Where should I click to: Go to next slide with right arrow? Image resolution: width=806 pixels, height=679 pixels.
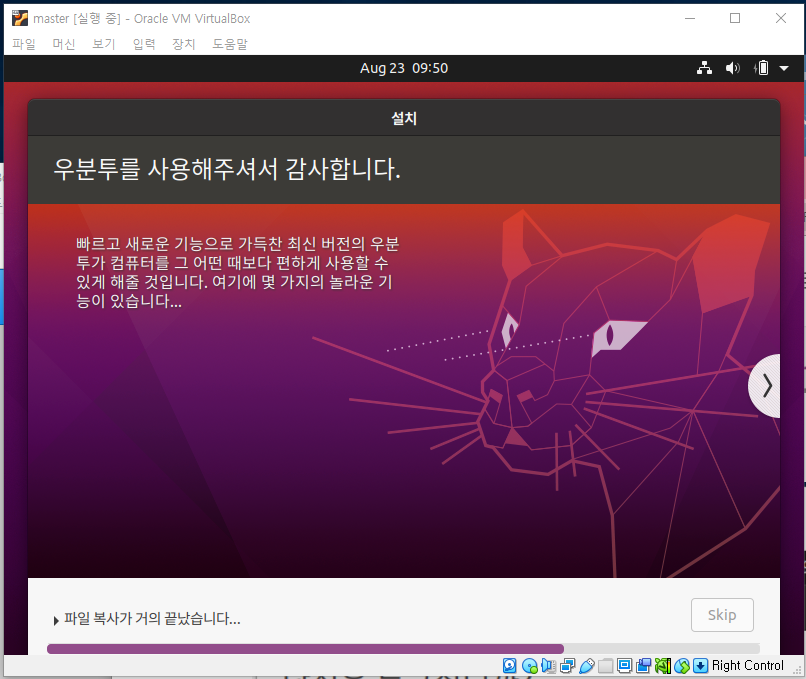(x=765, y=386)
